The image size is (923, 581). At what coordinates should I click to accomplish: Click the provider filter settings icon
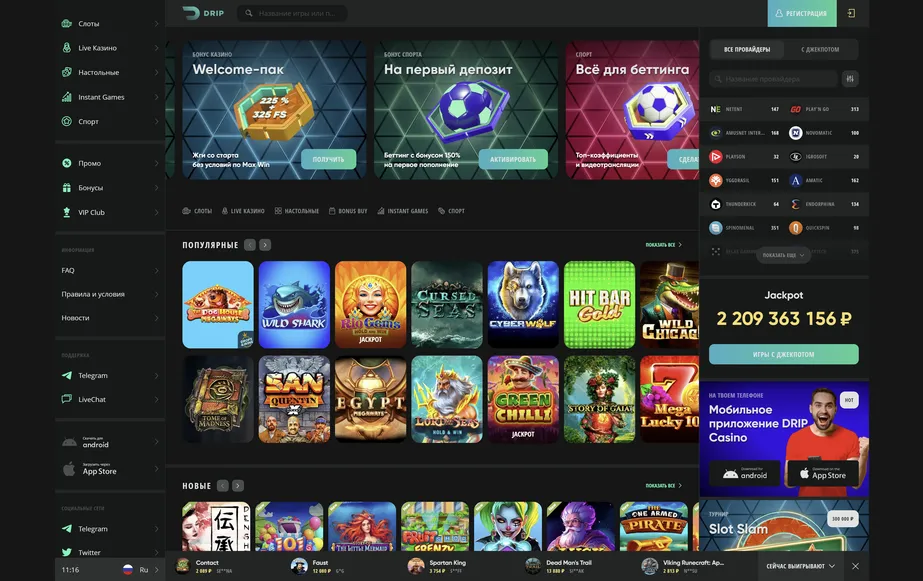(x=850, y=78)
